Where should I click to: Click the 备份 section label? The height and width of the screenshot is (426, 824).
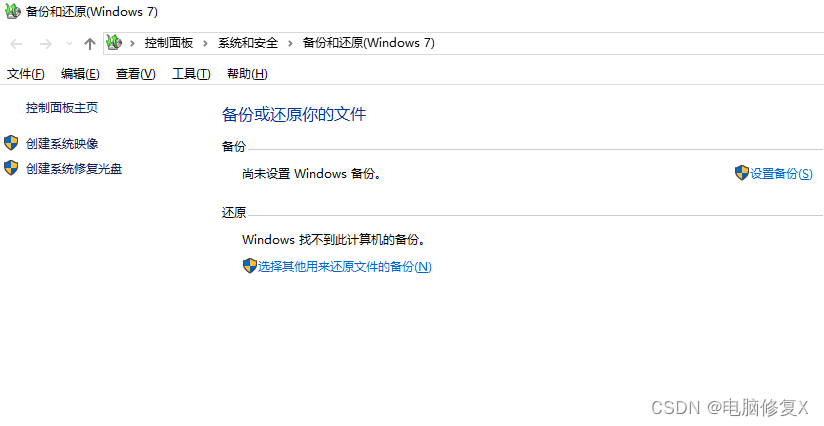point(234,147)
